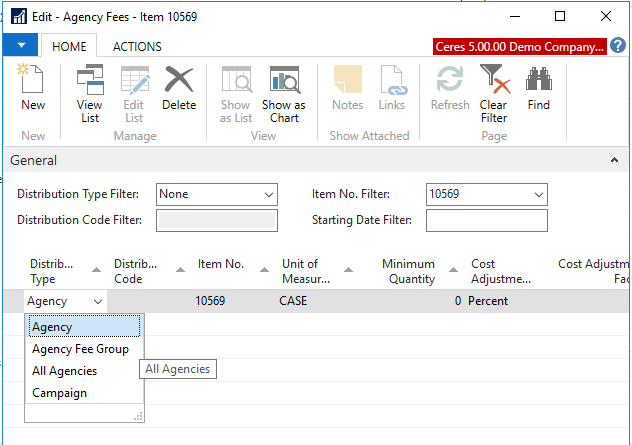632x445 pixels.
Task: Open the Distribution Type Filter dropdown
Action: pyautogui.click(x=268, y=194)
